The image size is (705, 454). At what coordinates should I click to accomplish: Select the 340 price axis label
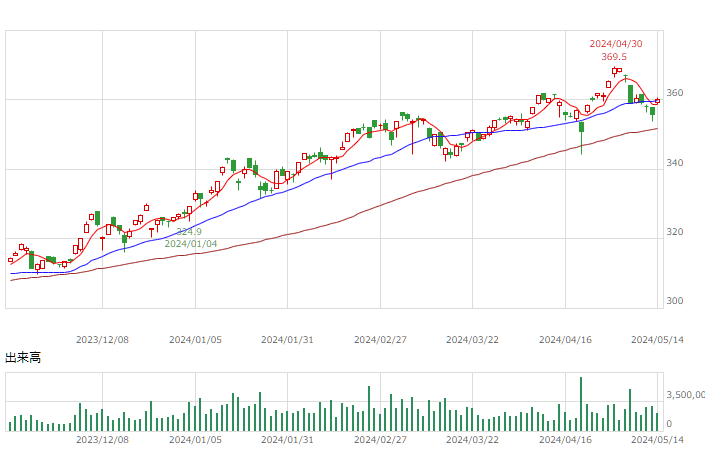coord(674,162)
